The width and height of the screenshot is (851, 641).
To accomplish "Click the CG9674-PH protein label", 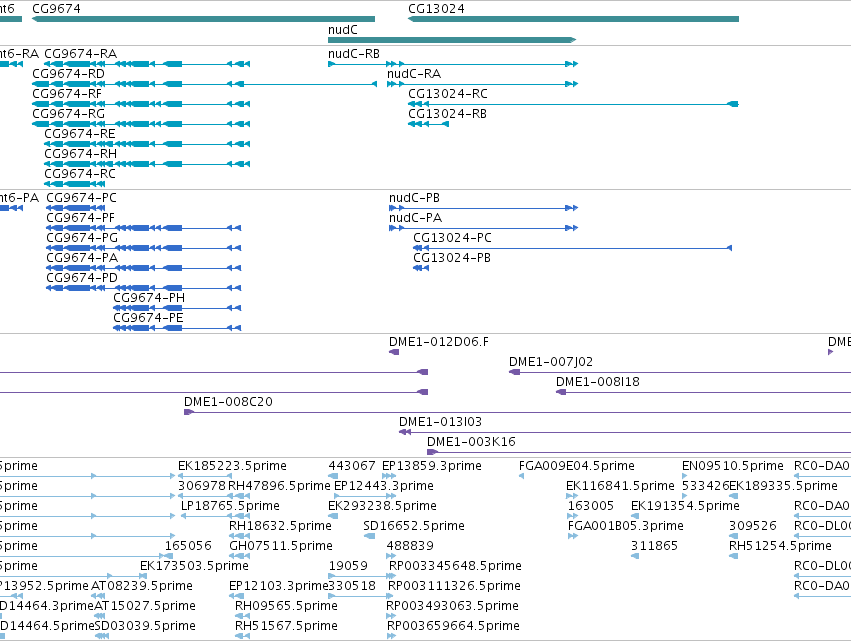I will (149, 298).
